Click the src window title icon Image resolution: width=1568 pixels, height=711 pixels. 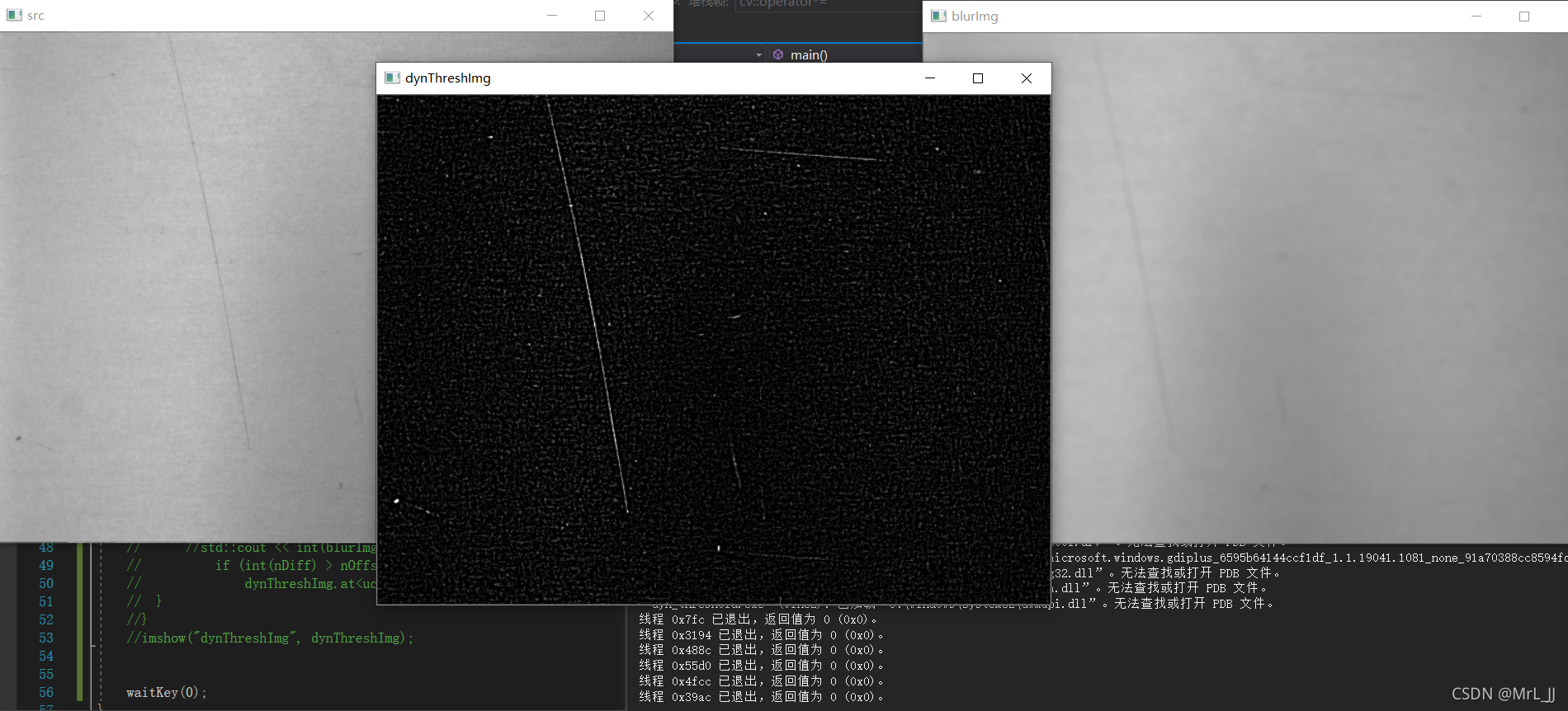pos(14,16)
